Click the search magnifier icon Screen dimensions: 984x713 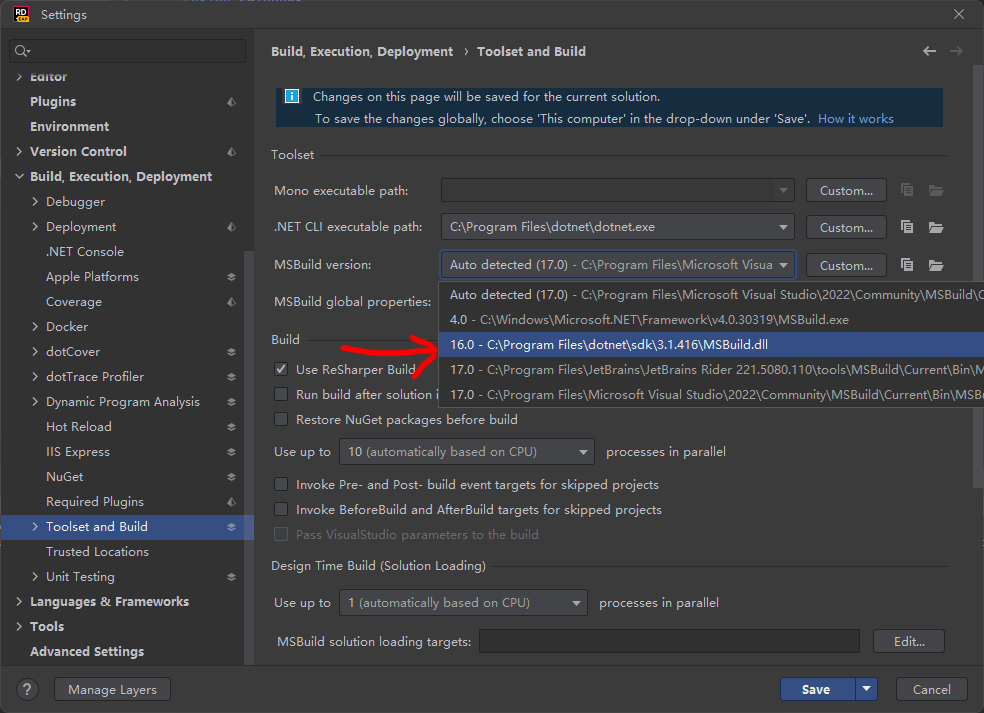[x=22, y=51]
